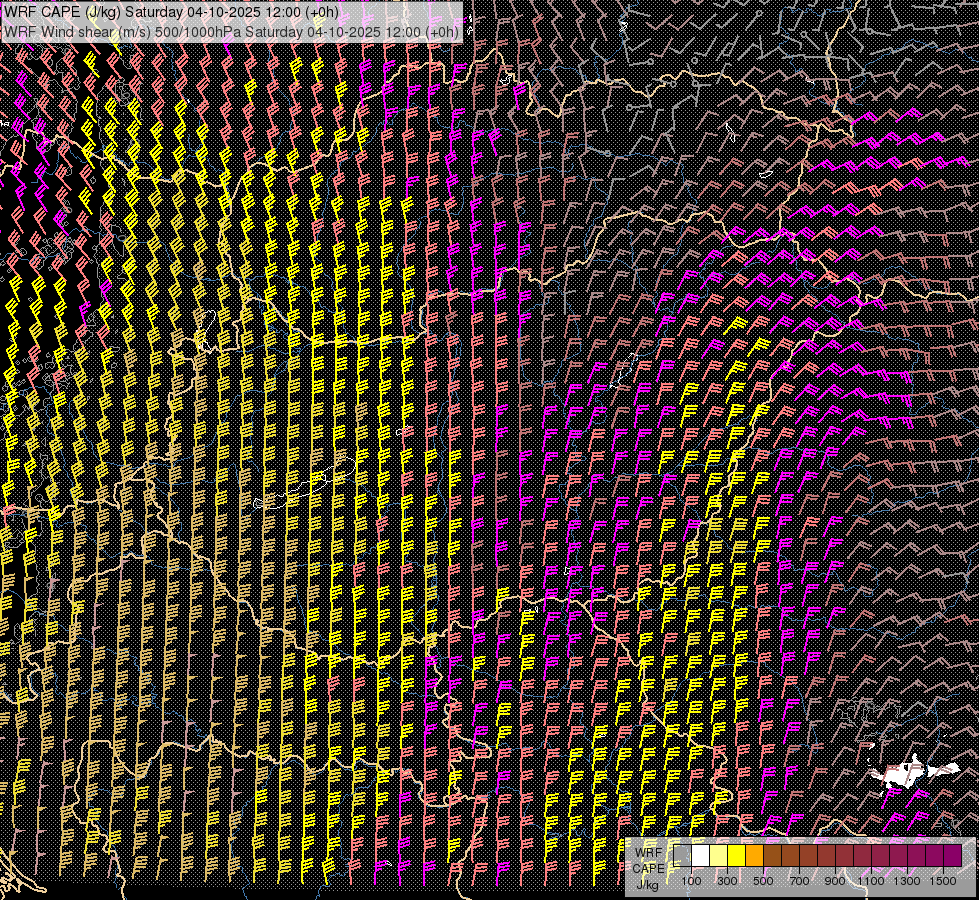Select the rightmost purple legend swatch
Image resolution: width=979 pixels, height=900 pixels.
tap(952, 856)
